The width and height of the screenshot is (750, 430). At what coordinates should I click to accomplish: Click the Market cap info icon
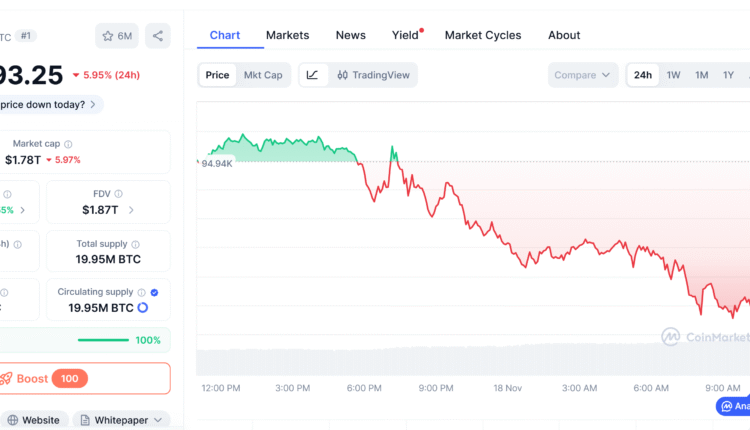68,145
